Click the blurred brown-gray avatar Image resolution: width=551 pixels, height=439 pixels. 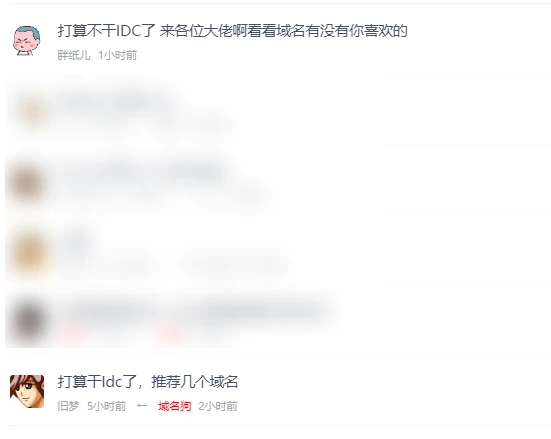pos(28,183)
